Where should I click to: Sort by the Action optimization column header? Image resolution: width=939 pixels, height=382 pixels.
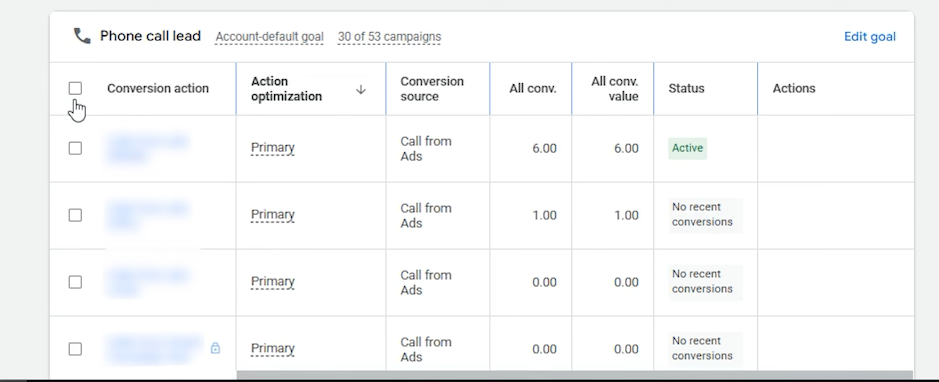pyautogui.click(x=286, y=89)
